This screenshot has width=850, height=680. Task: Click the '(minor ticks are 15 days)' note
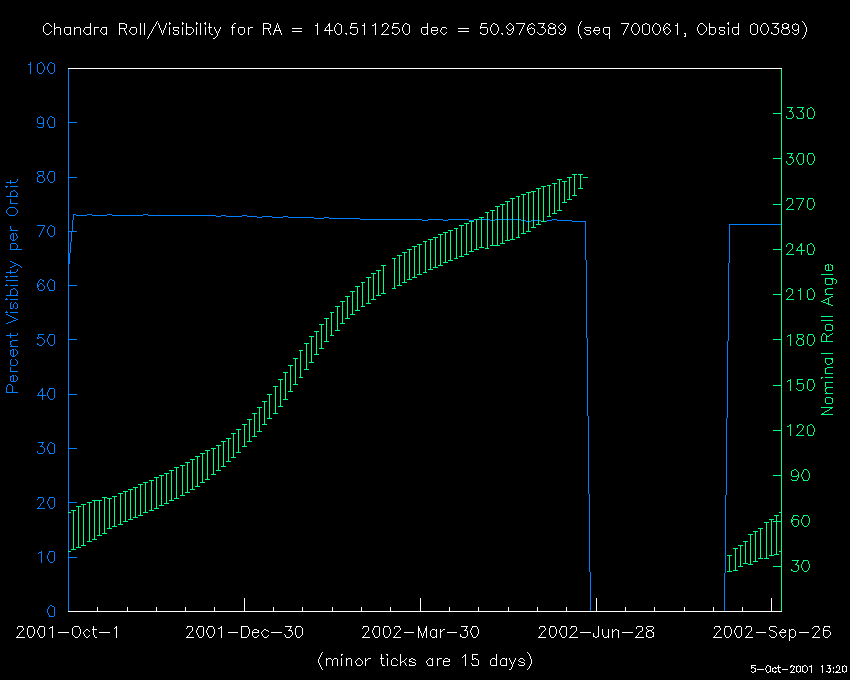click(425, 661)
